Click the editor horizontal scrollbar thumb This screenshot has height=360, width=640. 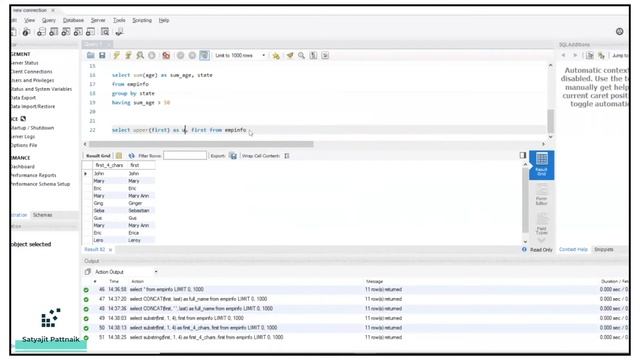(201, 144)
